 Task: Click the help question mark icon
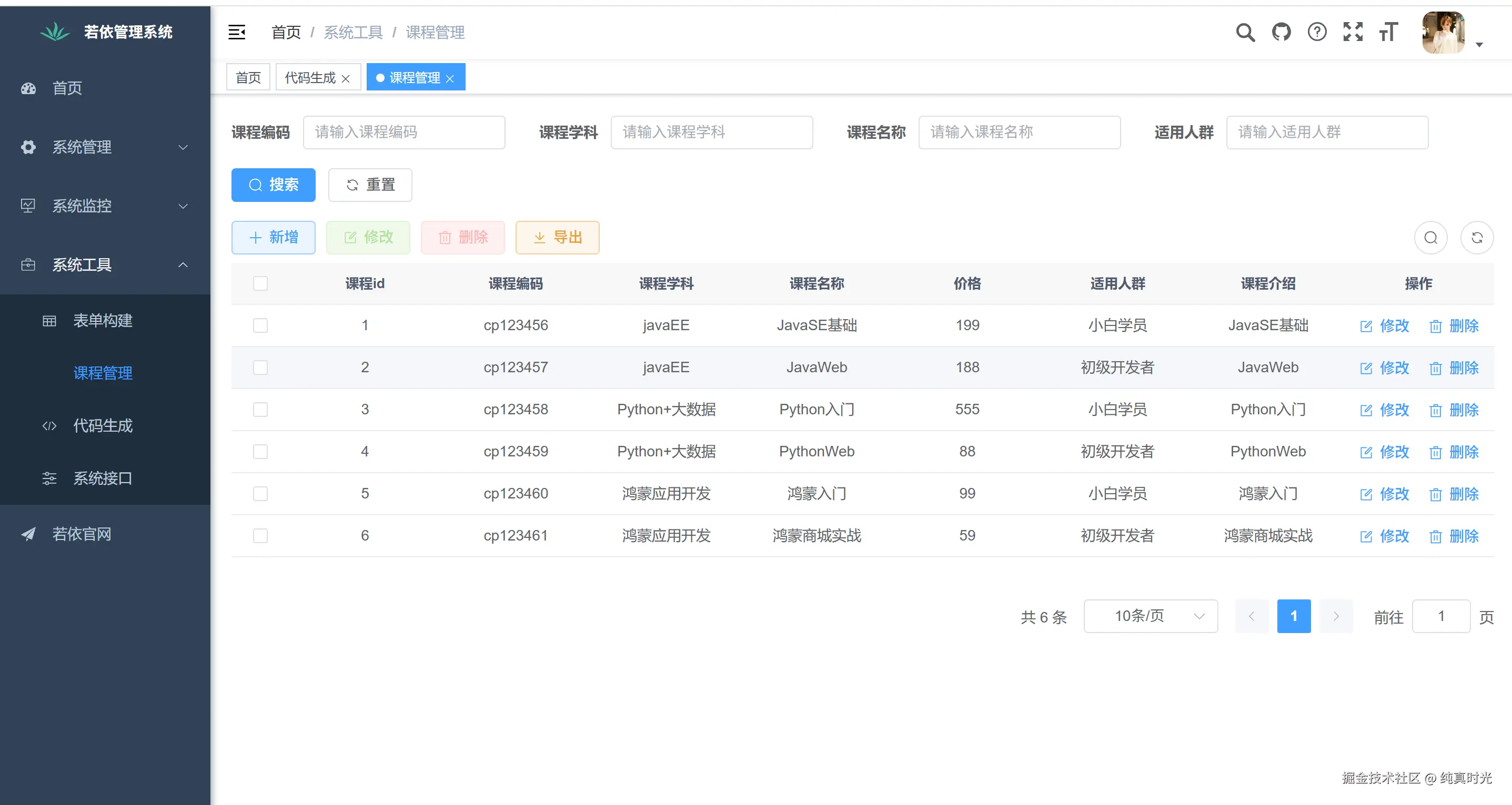[x=1317, y=32]
